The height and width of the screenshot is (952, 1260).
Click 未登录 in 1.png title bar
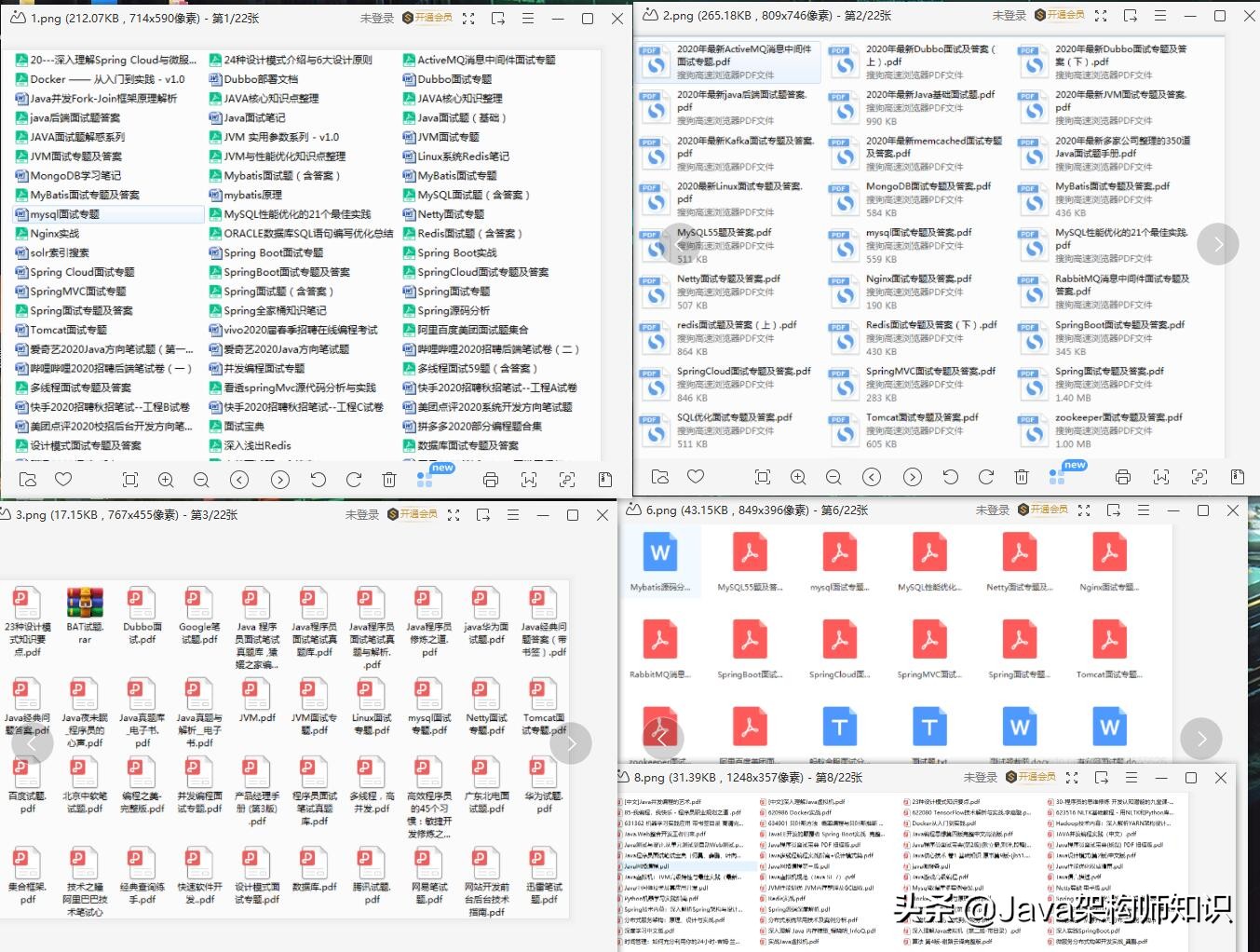(377, 18)
